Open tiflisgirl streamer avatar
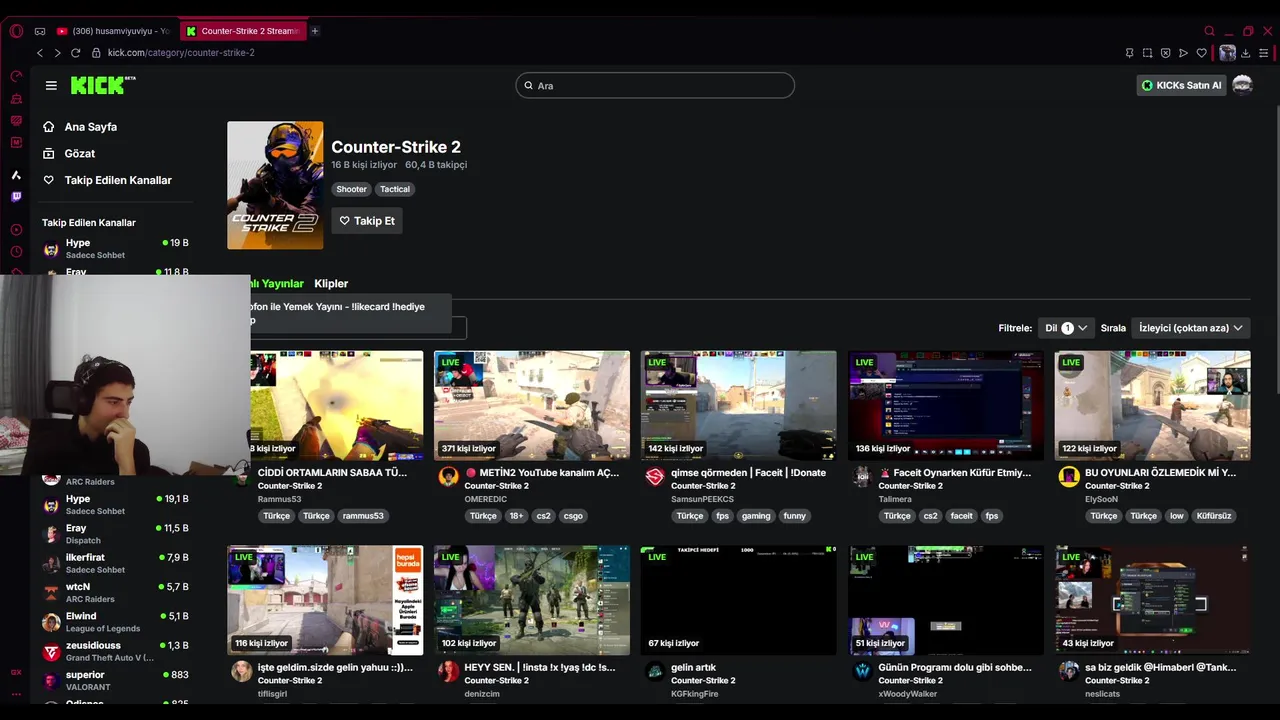The height and width of the screenshot is (720, 1280). [241, 671]
